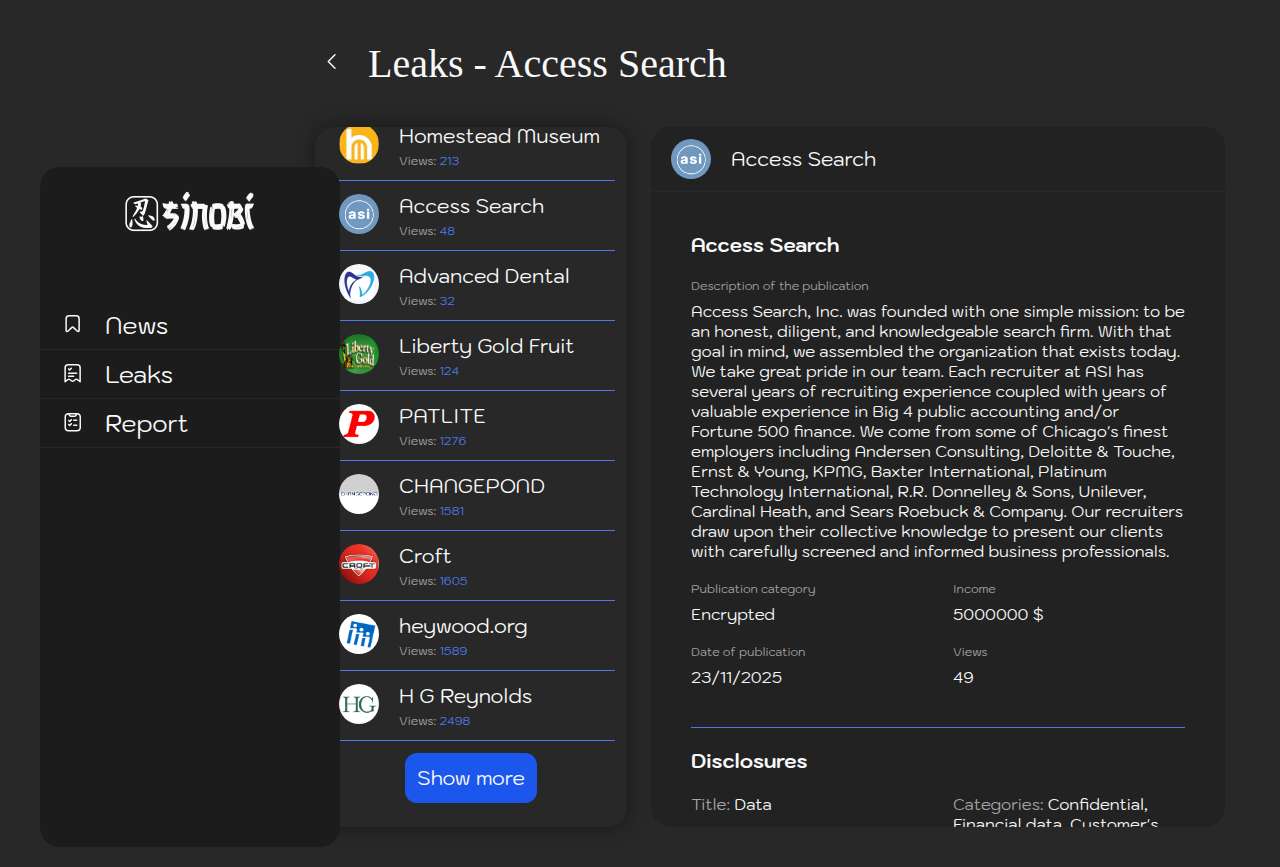The image size is (1280, 867).
Task: Click the checklist icon next to Report
Action: click(x=73, y=422)
